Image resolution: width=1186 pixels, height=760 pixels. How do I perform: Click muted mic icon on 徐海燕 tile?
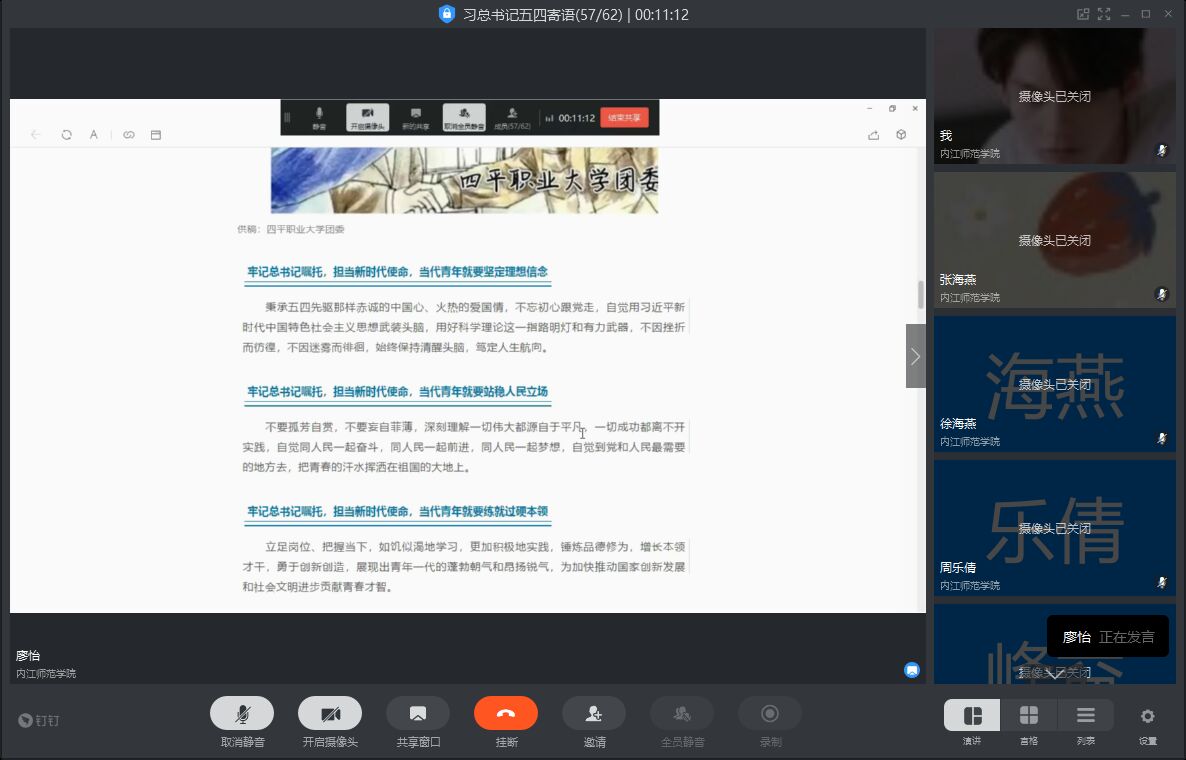tap(1163, 439)
